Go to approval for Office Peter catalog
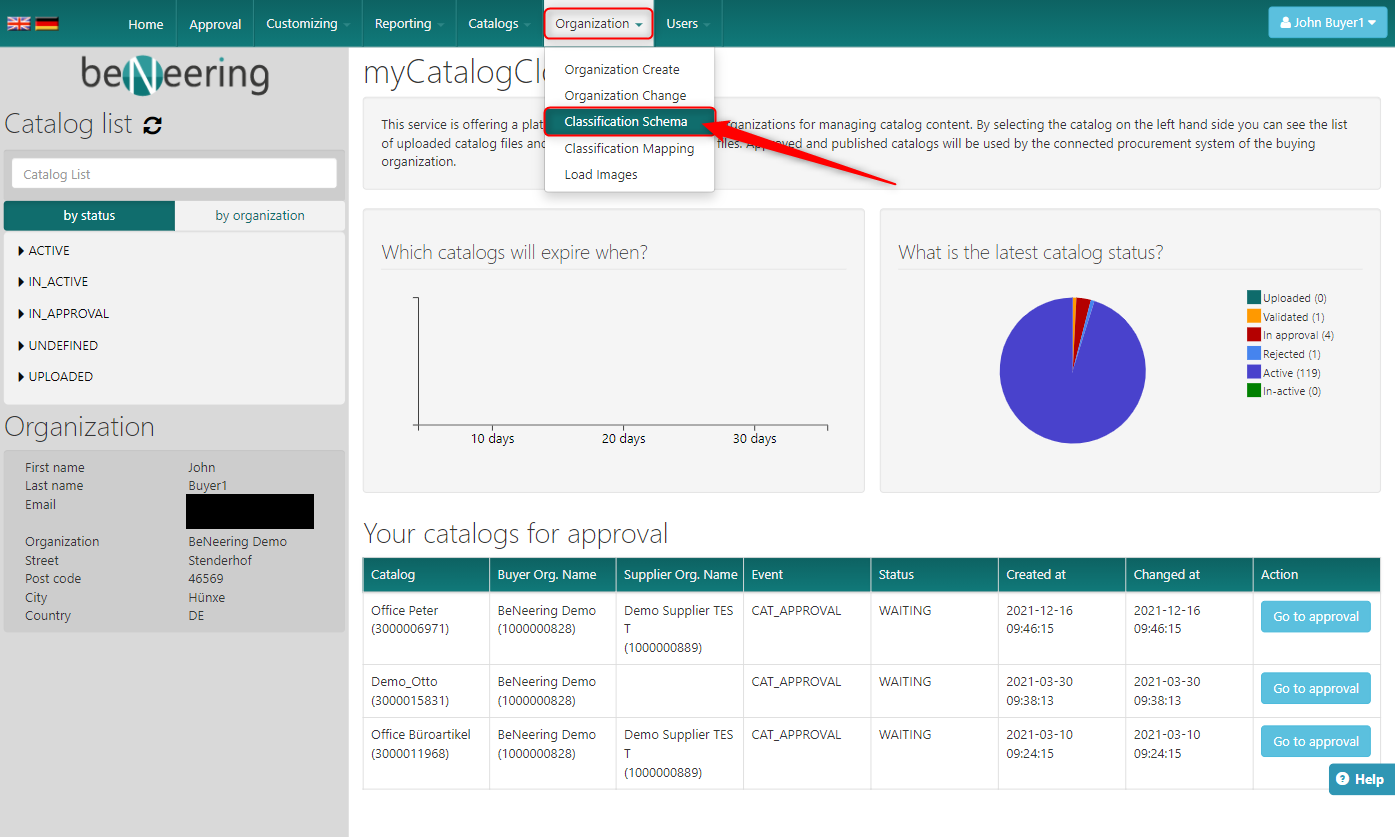Screen dimensions: 1395x837 (x=1315, y=617)
